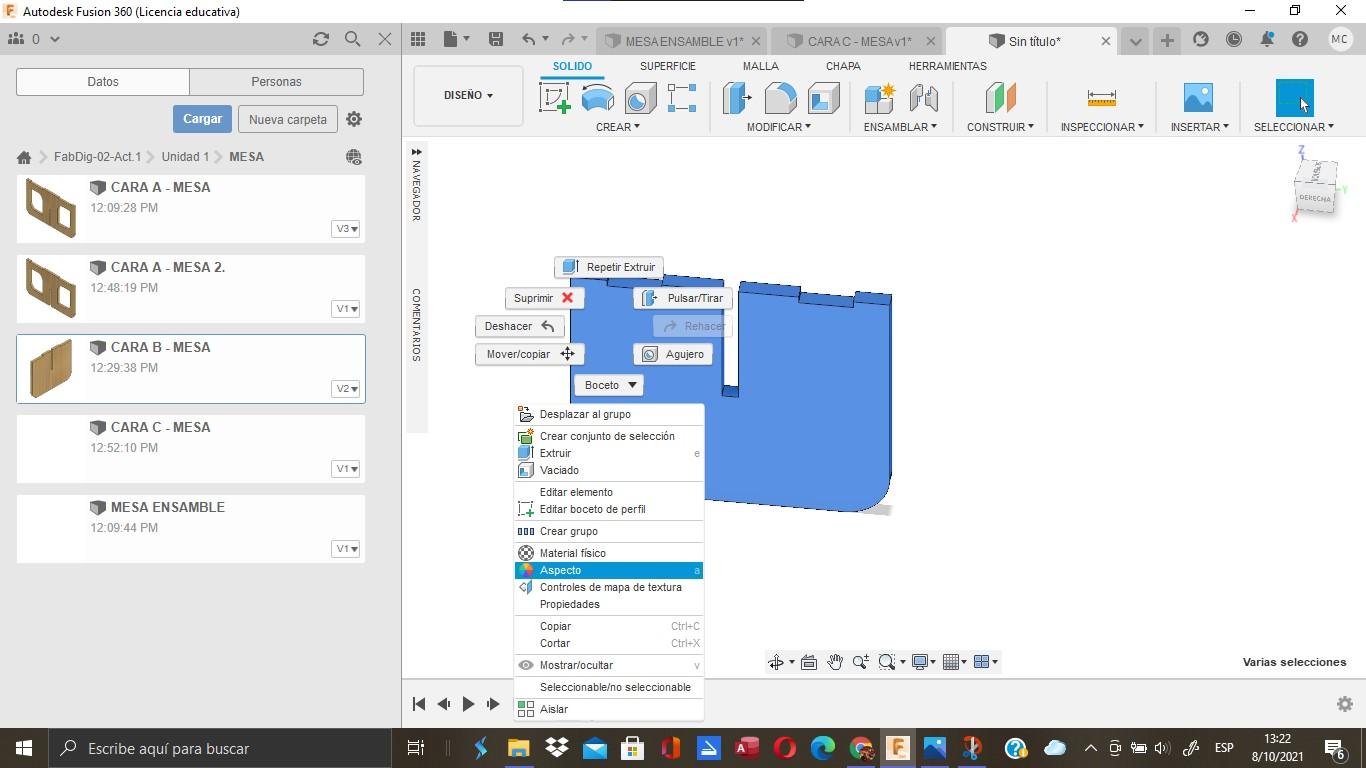Screen dimensions: 1366x768
Task: Open Fusion 360 from the taskbar
Action: click(x=898, y=748)
